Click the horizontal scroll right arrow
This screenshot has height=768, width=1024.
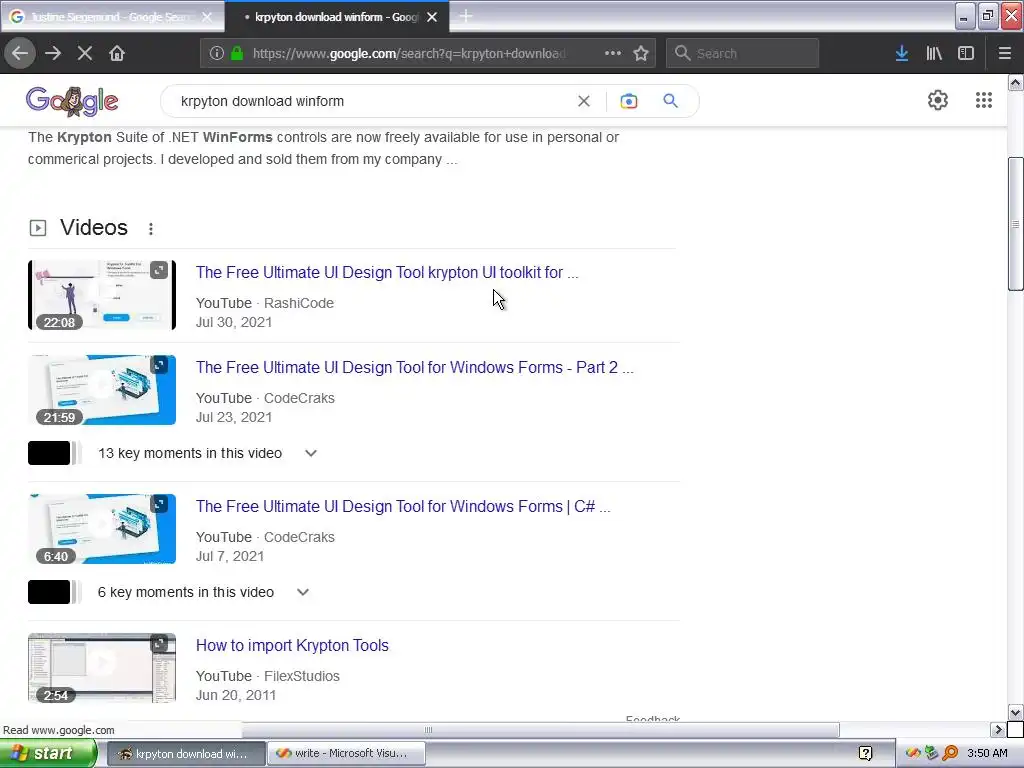coord(998,729)
